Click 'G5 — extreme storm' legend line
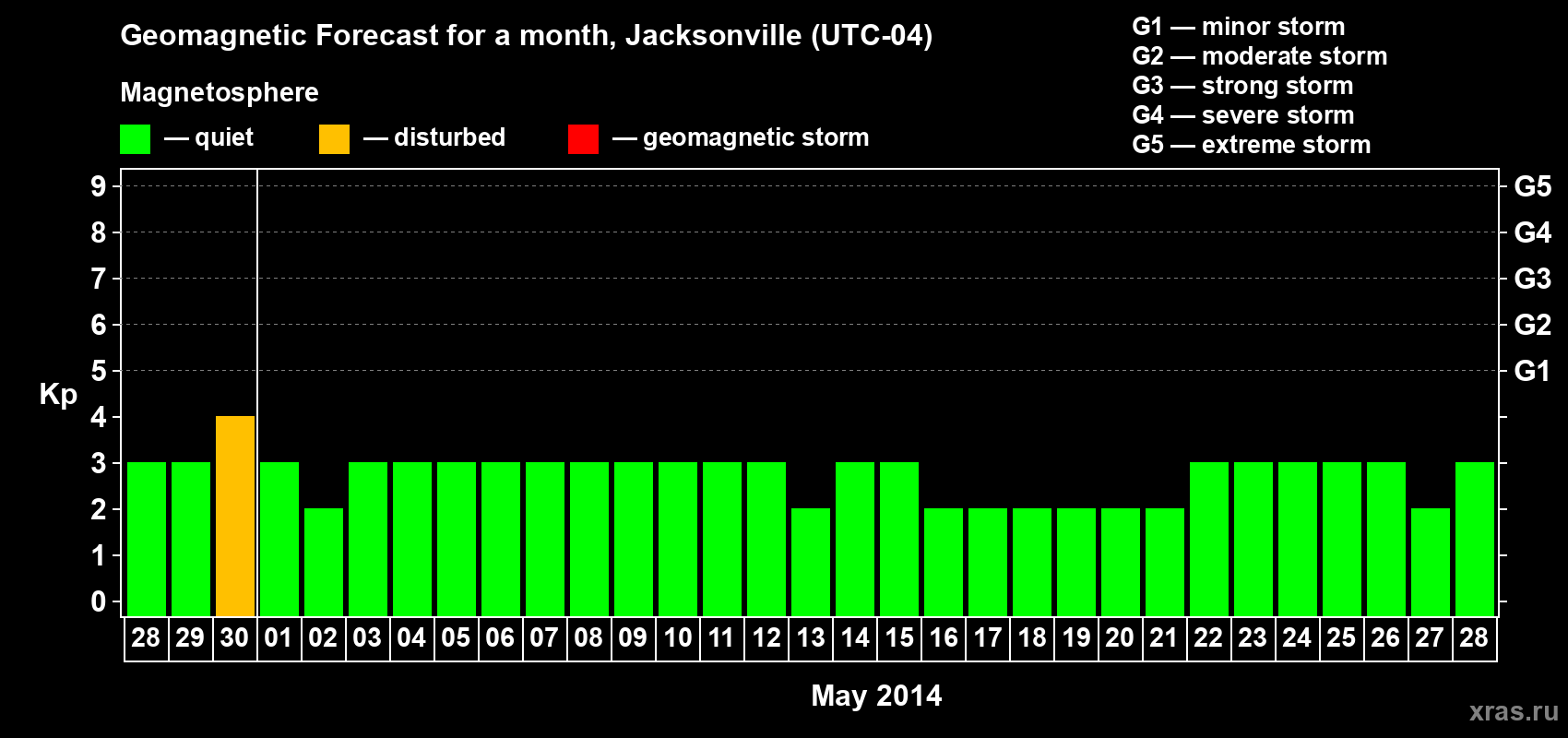The width and height of the screenshot is (1568, 738). pyautogui.click(x=1251, y=145)
